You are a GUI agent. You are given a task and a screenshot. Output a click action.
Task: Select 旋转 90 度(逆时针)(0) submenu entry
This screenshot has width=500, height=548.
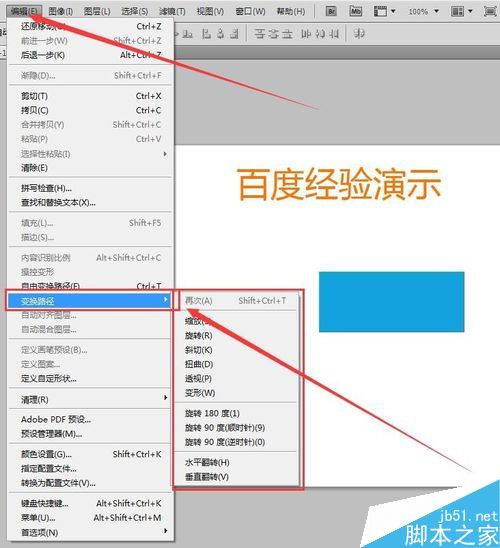236,442
